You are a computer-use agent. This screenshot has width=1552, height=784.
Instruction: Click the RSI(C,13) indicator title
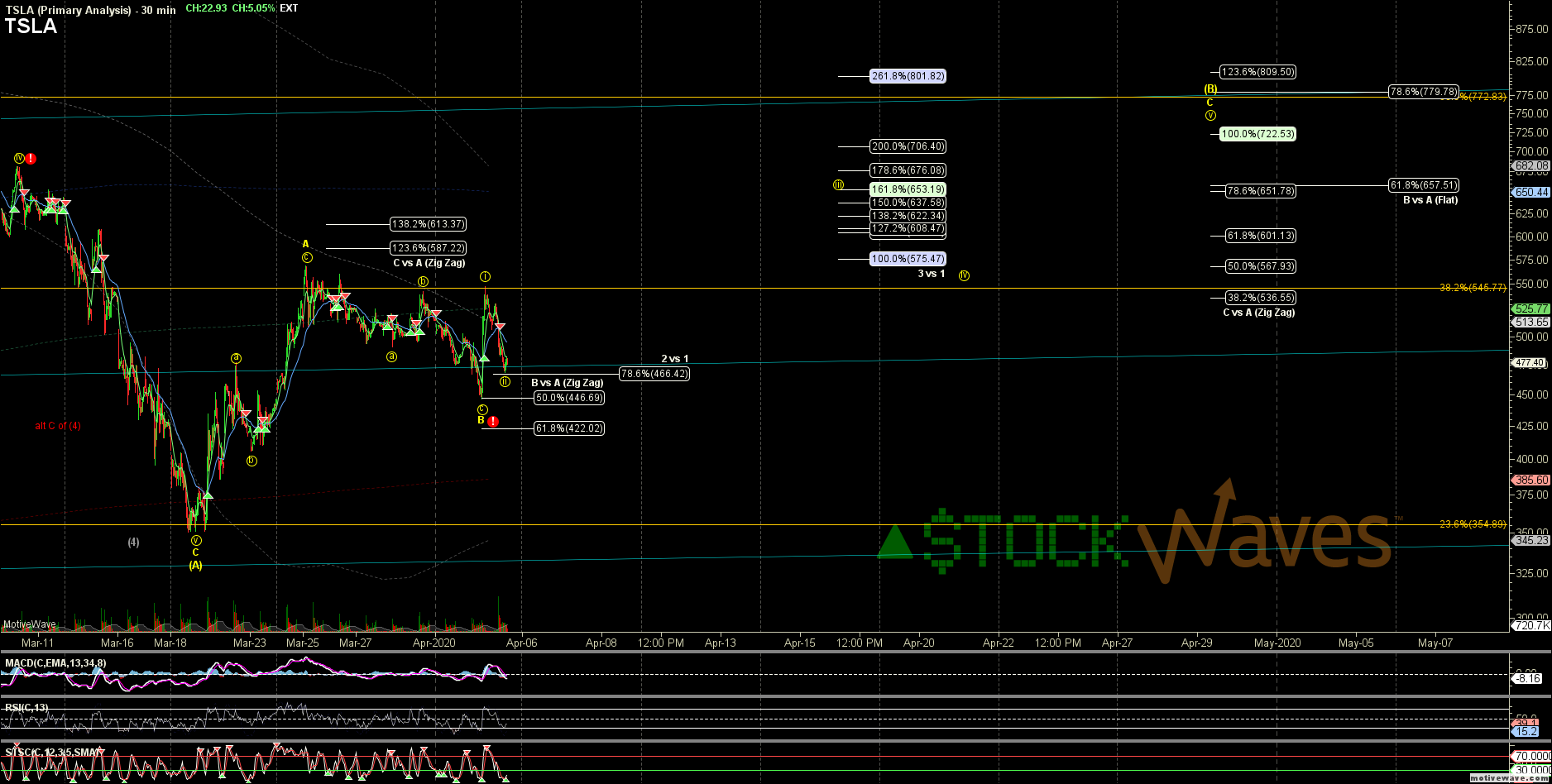(x=26, y=708)
